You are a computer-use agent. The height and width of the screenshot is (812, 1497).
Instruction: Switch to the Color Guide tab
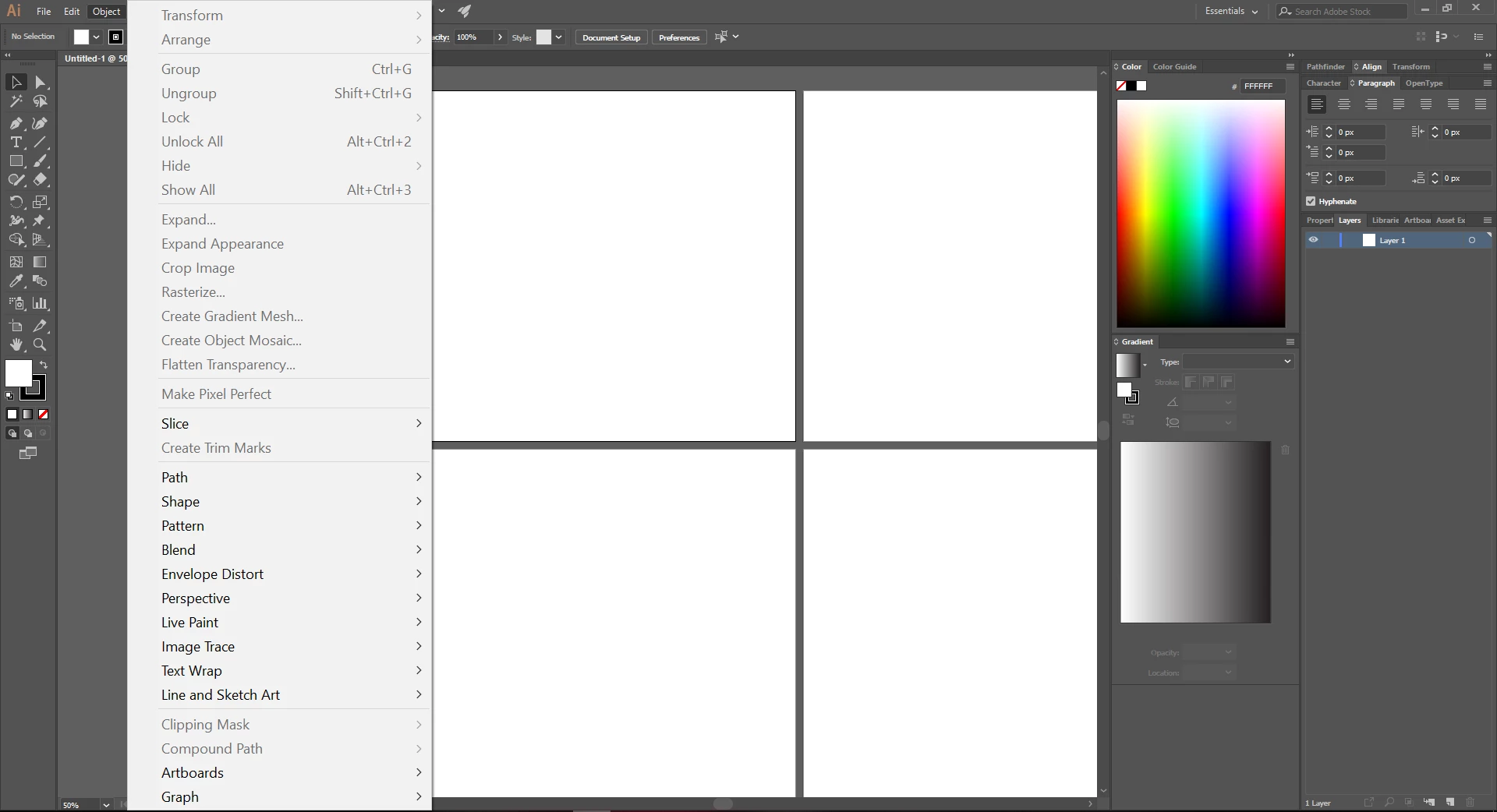(x=1174, y=67)
